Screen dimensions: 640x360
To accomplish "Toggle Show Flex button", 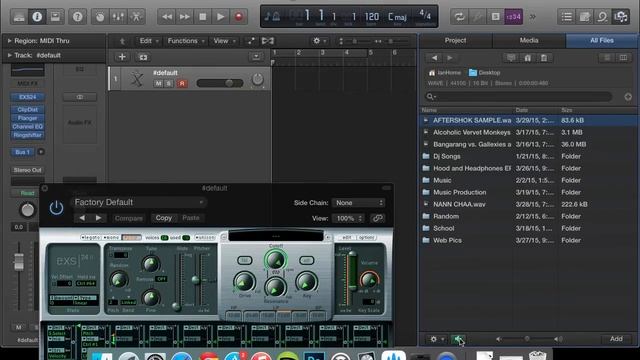I will coord(268,41).
